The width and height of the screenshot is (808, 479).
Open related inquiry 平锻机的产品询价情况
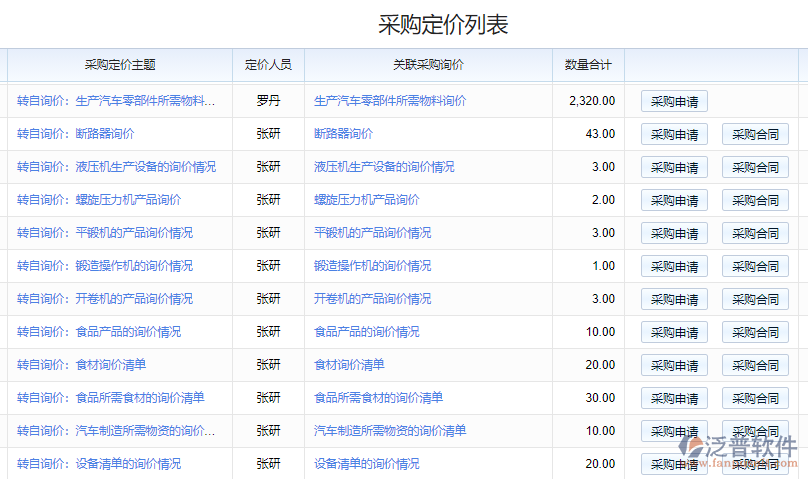pyautogui.click(x=372, y=233)
